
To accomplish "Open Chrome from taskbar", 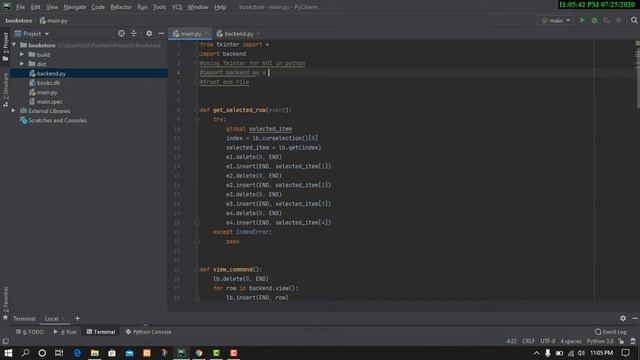I will click(199, 353).
